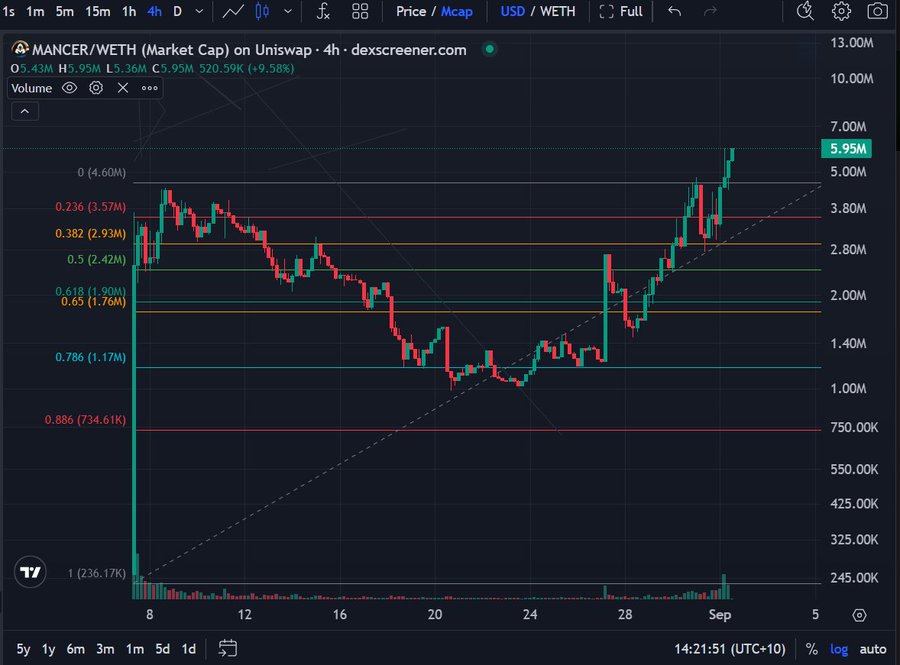Click the 13.00M price axis label
This screenshot has height=665, width=900.
pos(852,43)
